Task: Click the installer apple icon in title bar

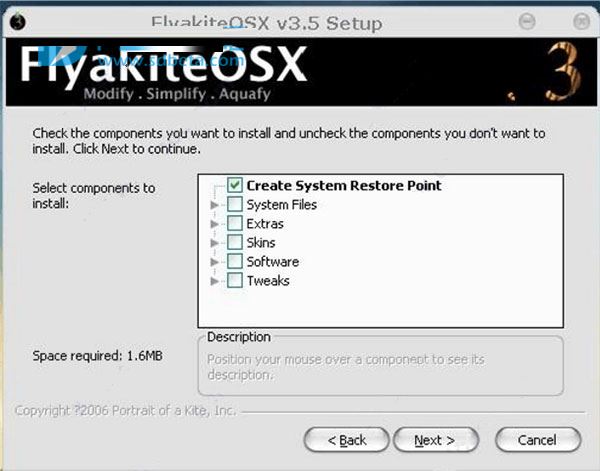Action: pos(18,21)
